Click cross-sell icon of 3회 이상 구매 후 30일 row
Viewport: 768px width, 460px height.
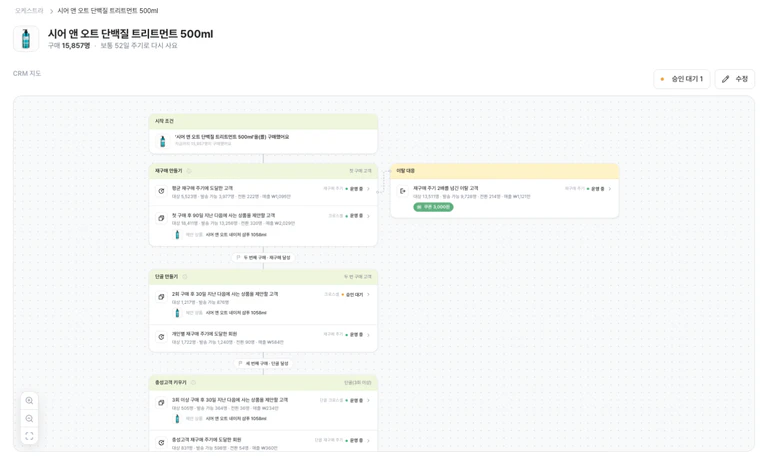[161, 403]
